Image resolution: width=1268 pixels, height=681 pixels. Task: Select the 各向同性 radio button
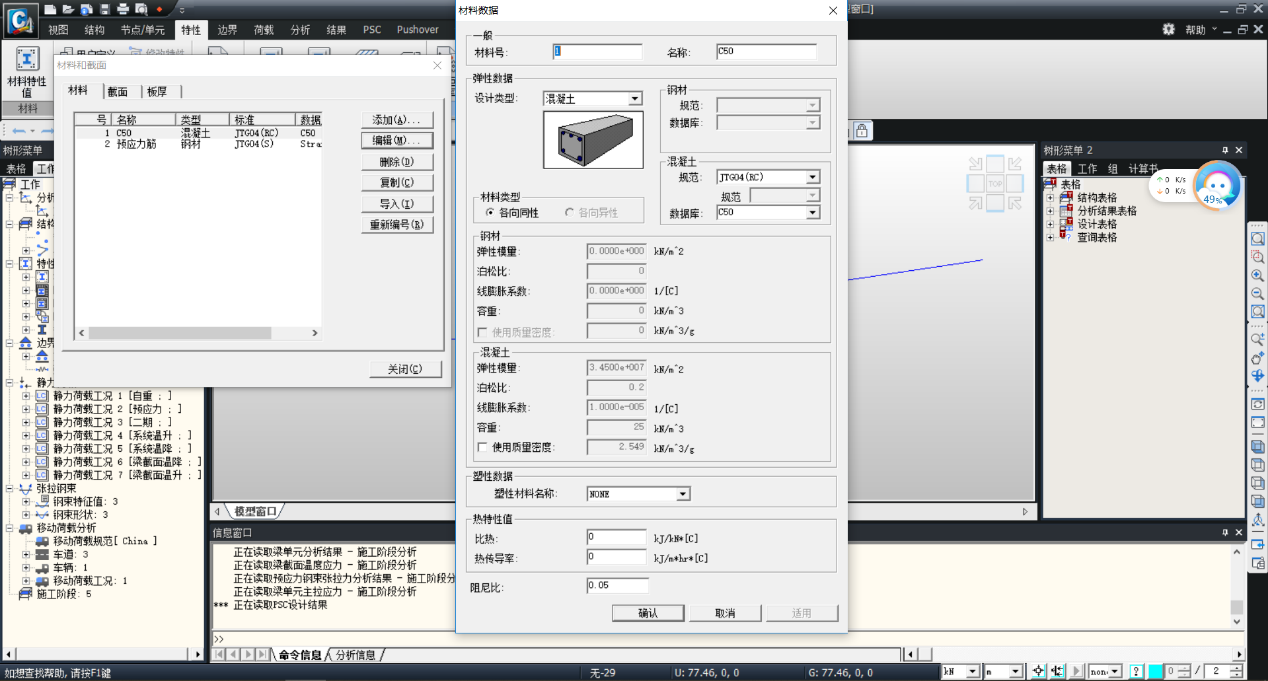click(x=490, y=213)
